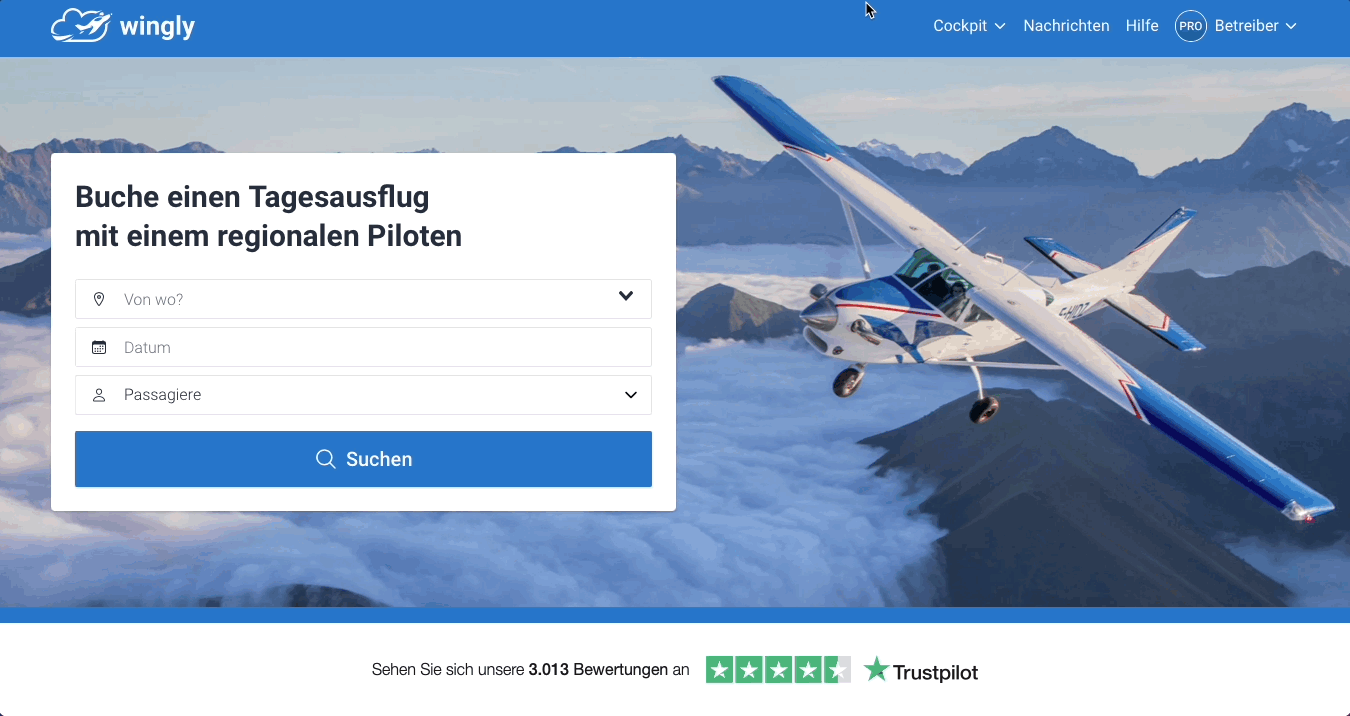The width and height of the screenshot is (1350, 716).
Task: Expand the Cockpit menu chevron
Action: tap(1000, 26)
